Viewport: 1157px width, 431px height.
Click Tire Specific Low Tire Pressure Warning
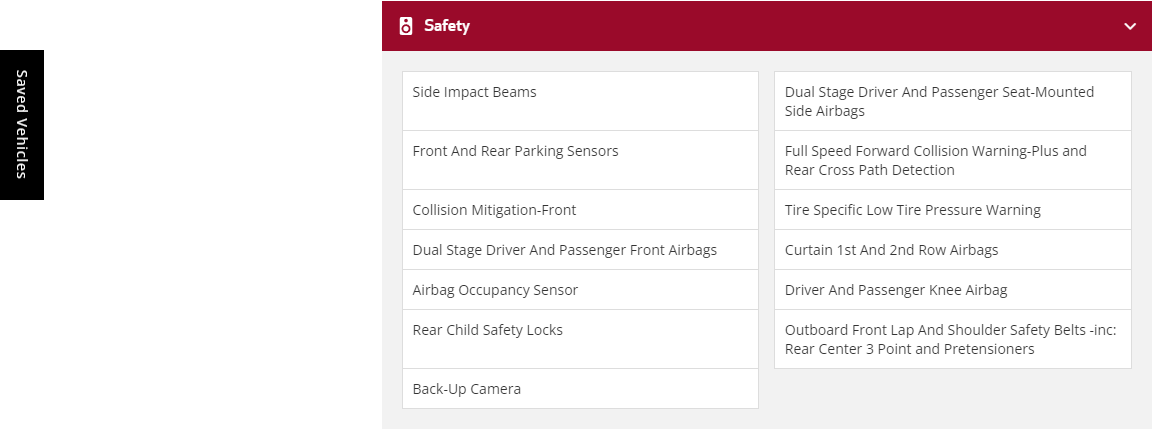913,210
